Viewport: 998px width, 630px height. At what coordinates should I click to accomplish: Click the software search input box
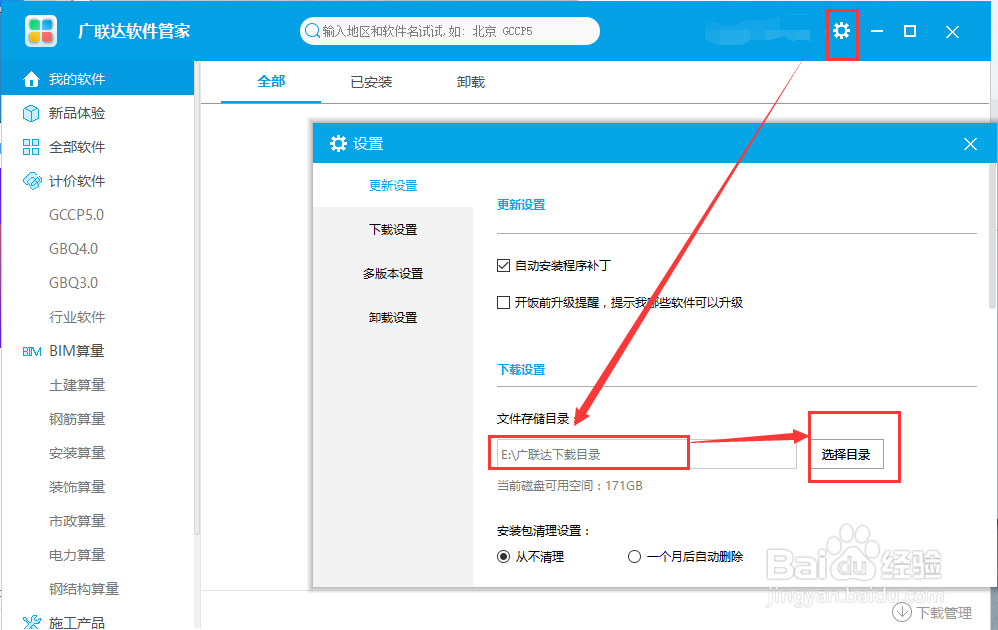450,31
